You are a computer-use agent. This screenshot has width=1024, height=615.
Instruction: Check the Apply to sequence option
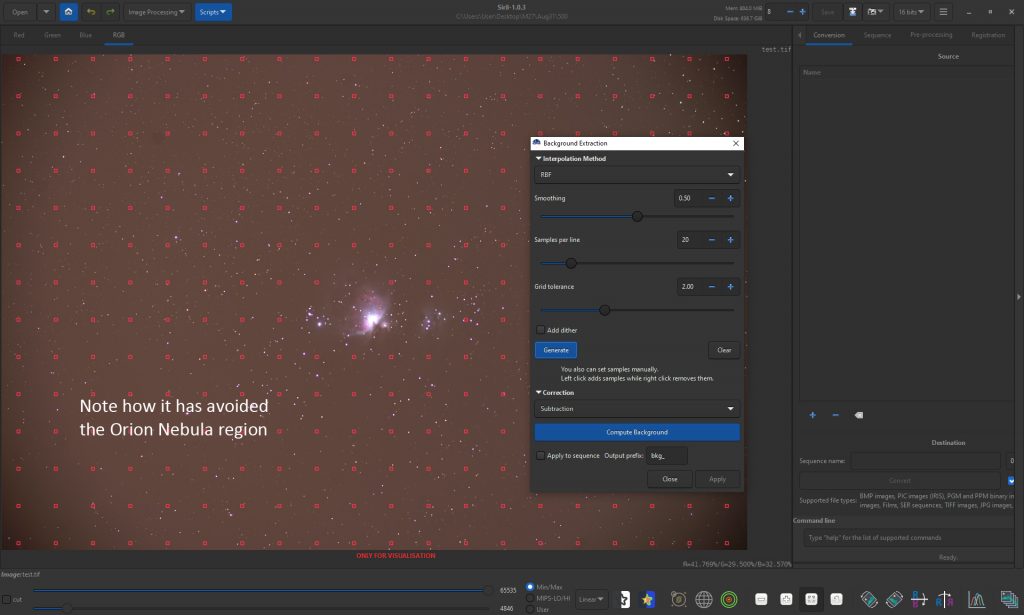tap(540, 456)
